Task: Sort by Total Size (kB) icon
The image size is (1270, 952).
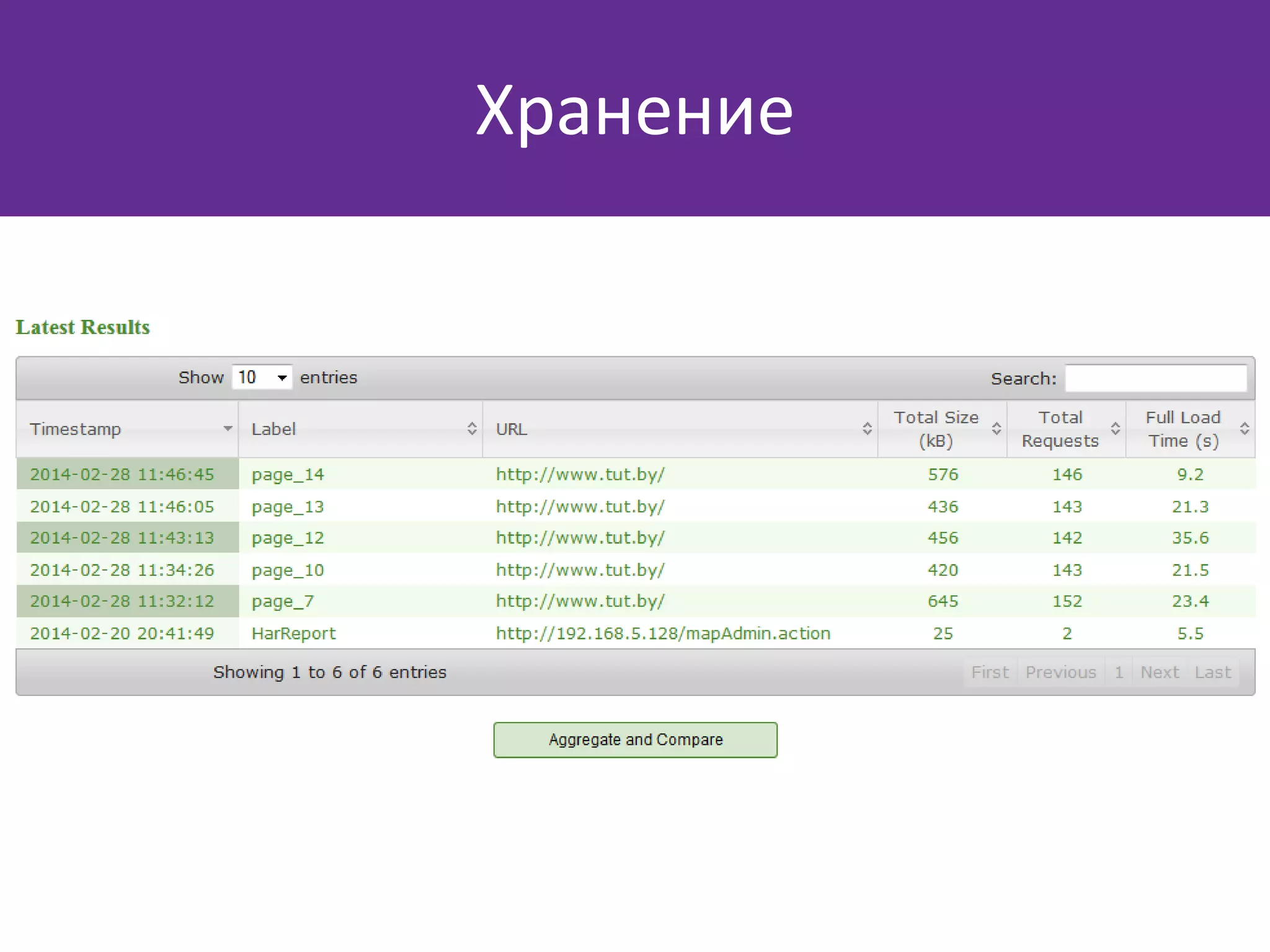Action: coord(997,429)
